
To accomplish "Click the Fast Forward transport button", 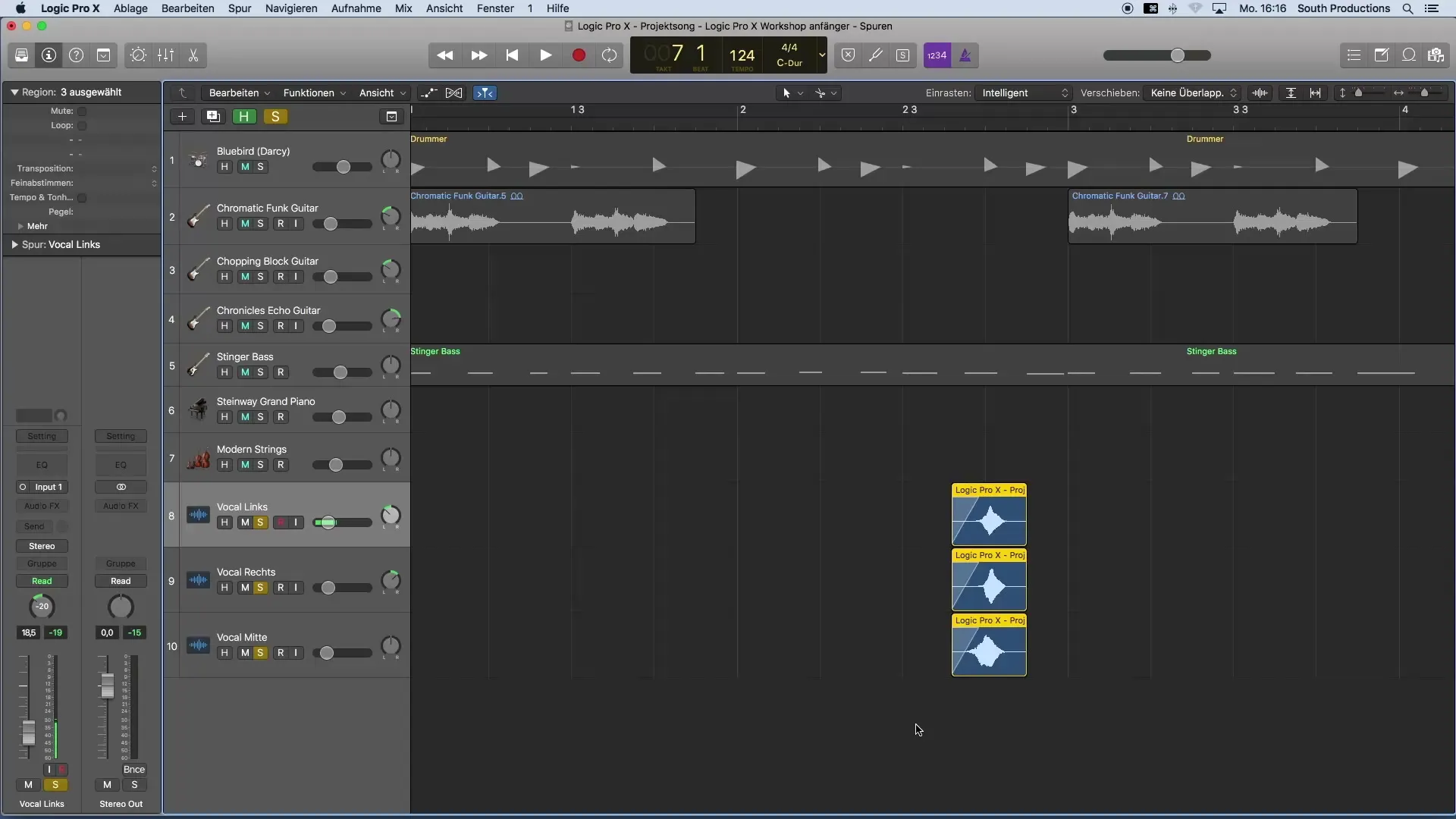I will pyautogui.click(x=479, y=55).
